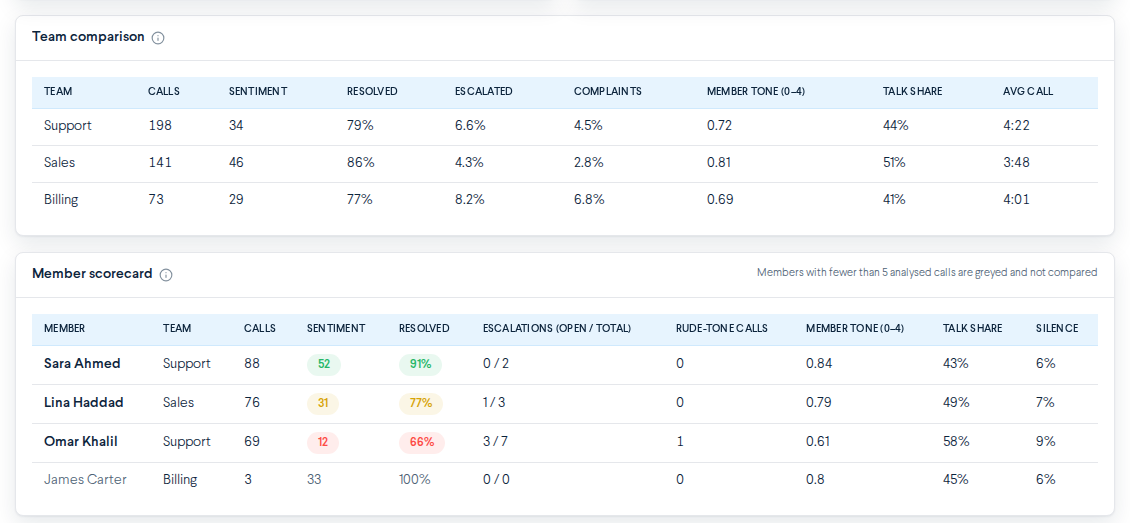Viewport: 1130px width, 523px height.
Task: Click the TEAM header in Team comparison
Action: [58, 91]
